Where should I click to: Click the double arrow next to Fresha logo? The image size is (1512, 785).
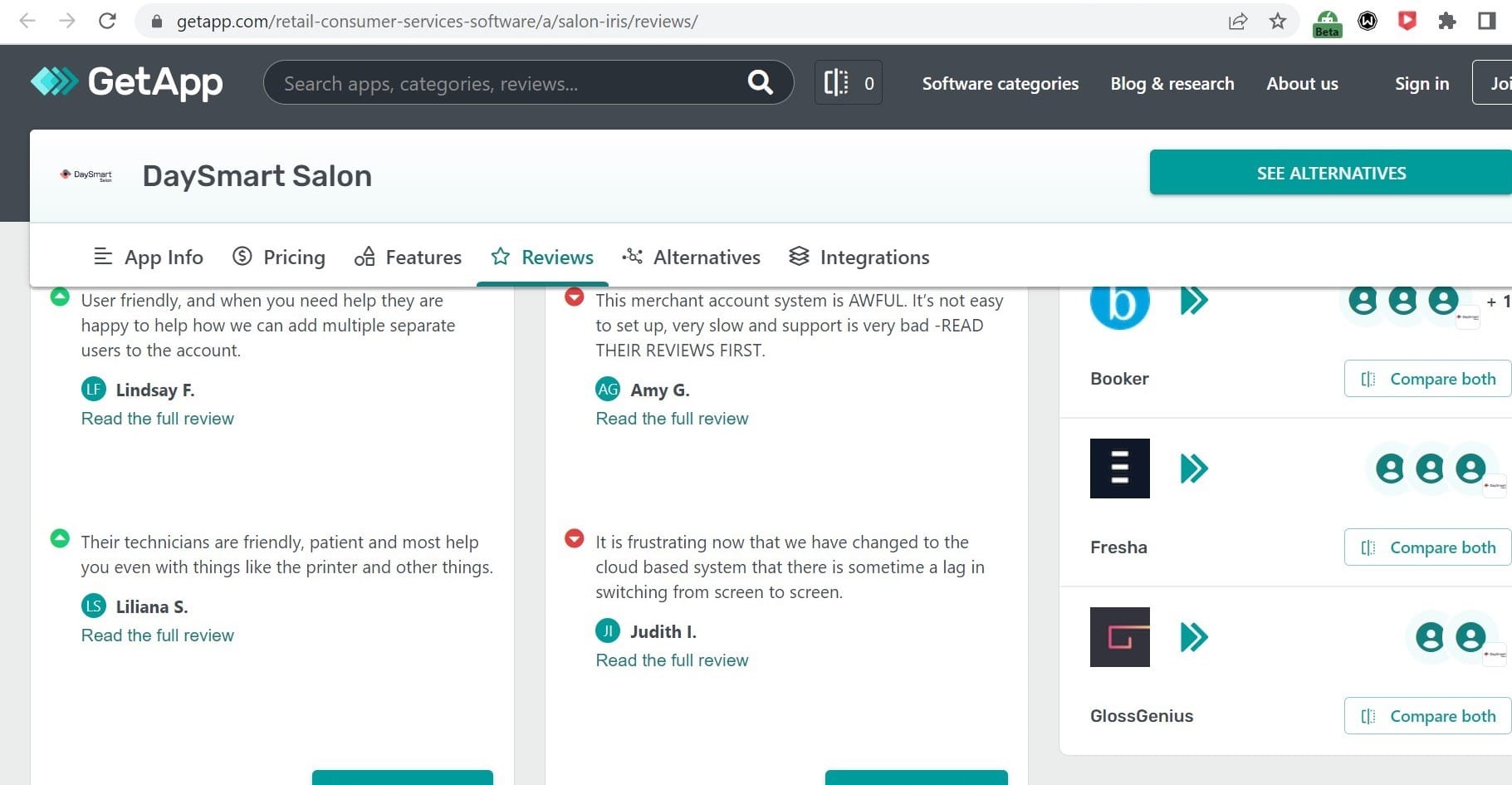[x=1194, y=469]
